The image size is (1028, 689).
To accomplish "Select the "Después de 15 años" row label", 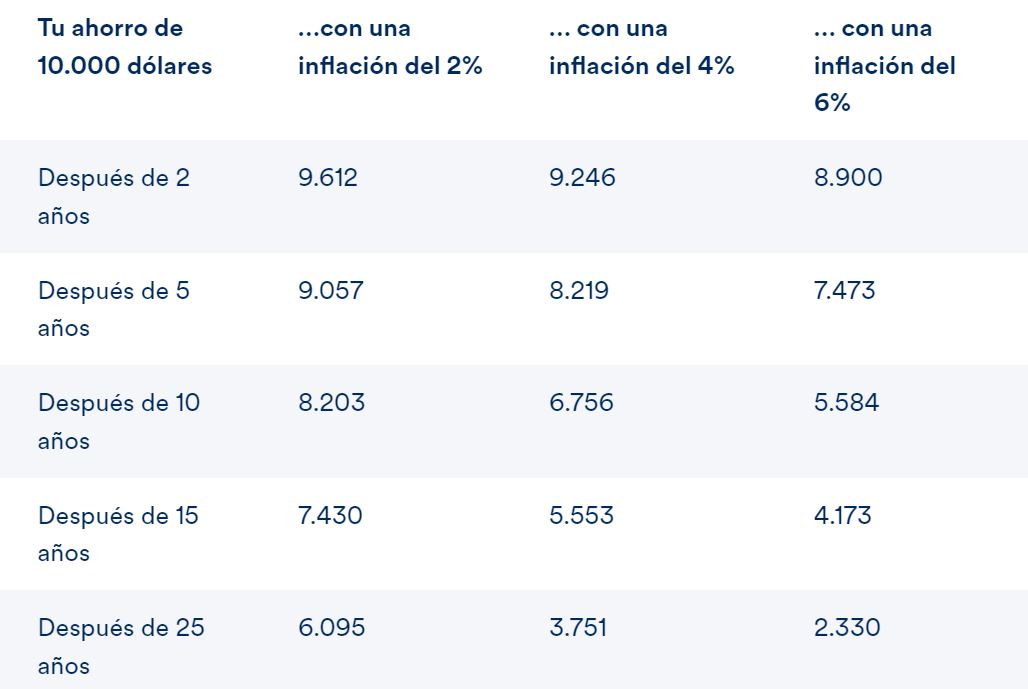I will [x=118, y=534].
